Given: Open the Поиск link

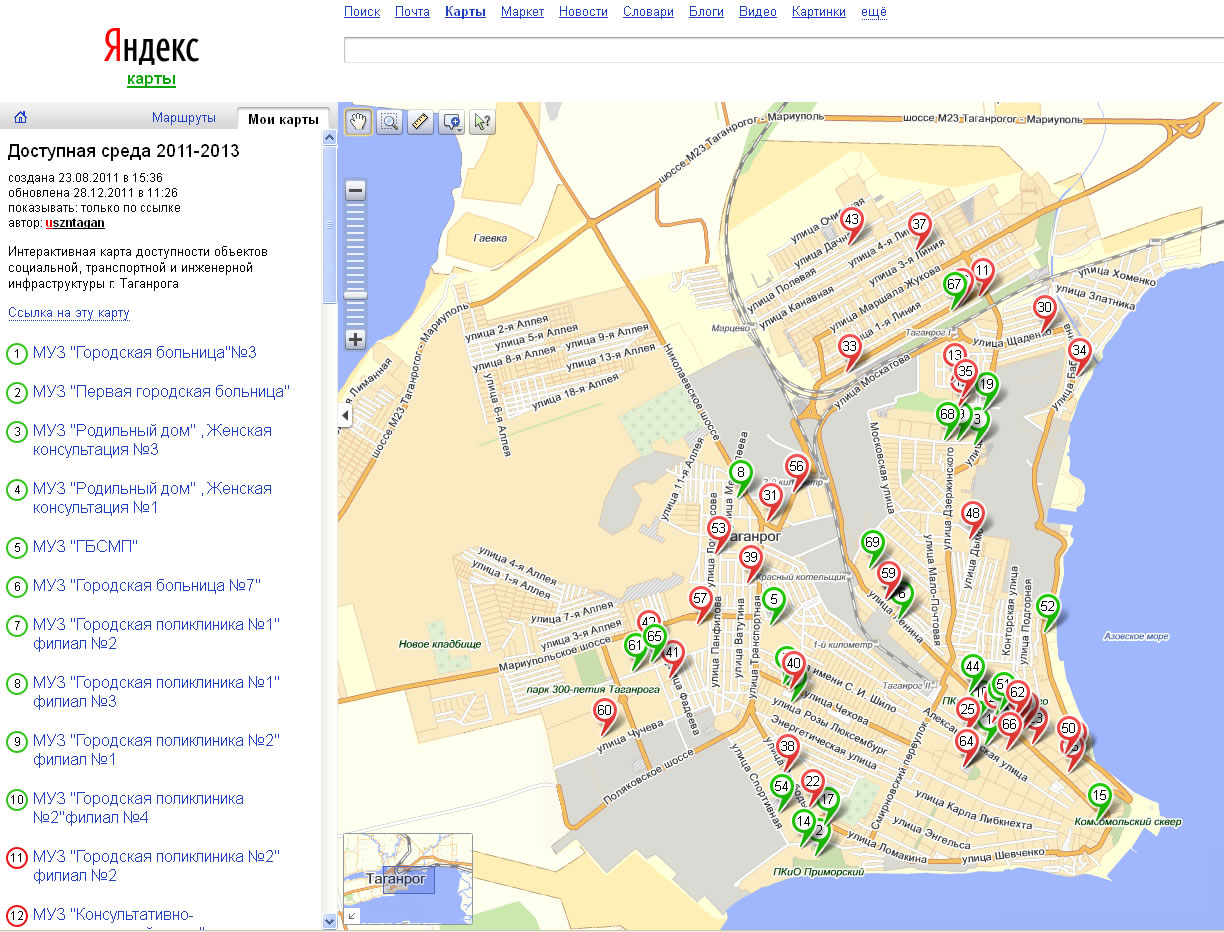Looking at the screenshot, I should pyautogui.click(x=362, y=12).
